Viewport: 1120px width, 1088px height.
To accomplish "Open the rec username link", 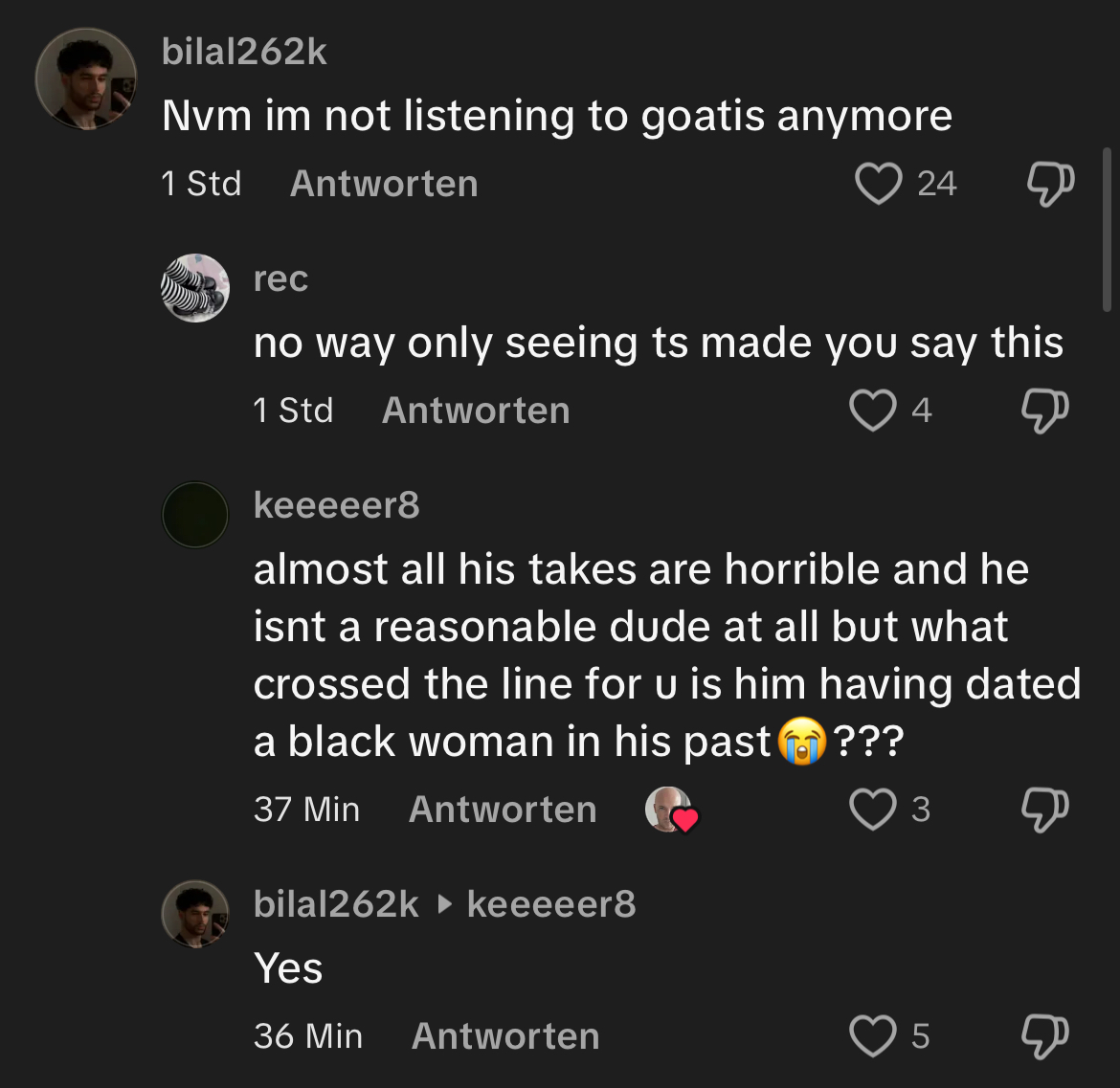I will (x=280, y=278).
